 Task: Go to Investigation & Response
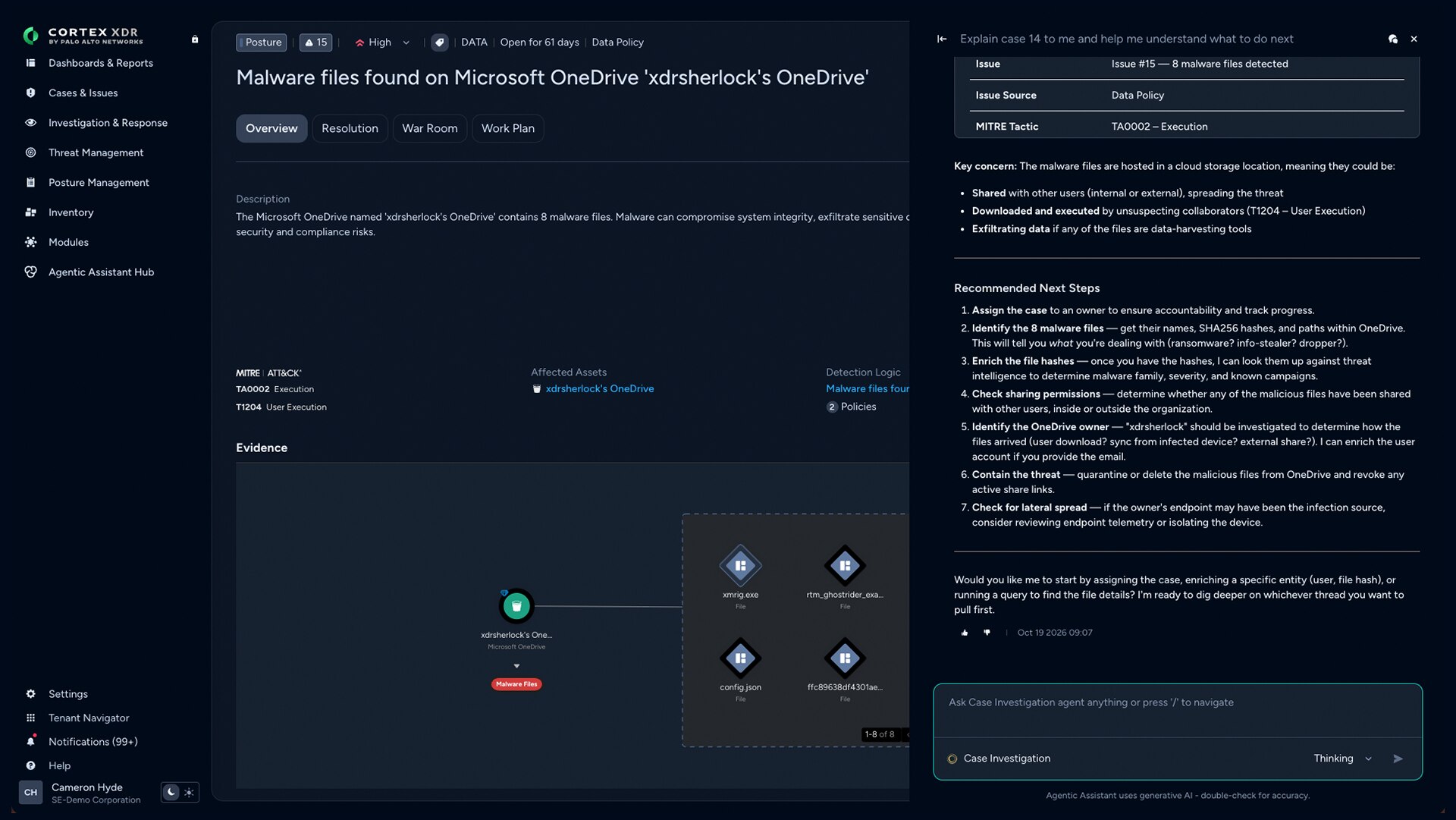pyautogui.click(x=108, y=123)
